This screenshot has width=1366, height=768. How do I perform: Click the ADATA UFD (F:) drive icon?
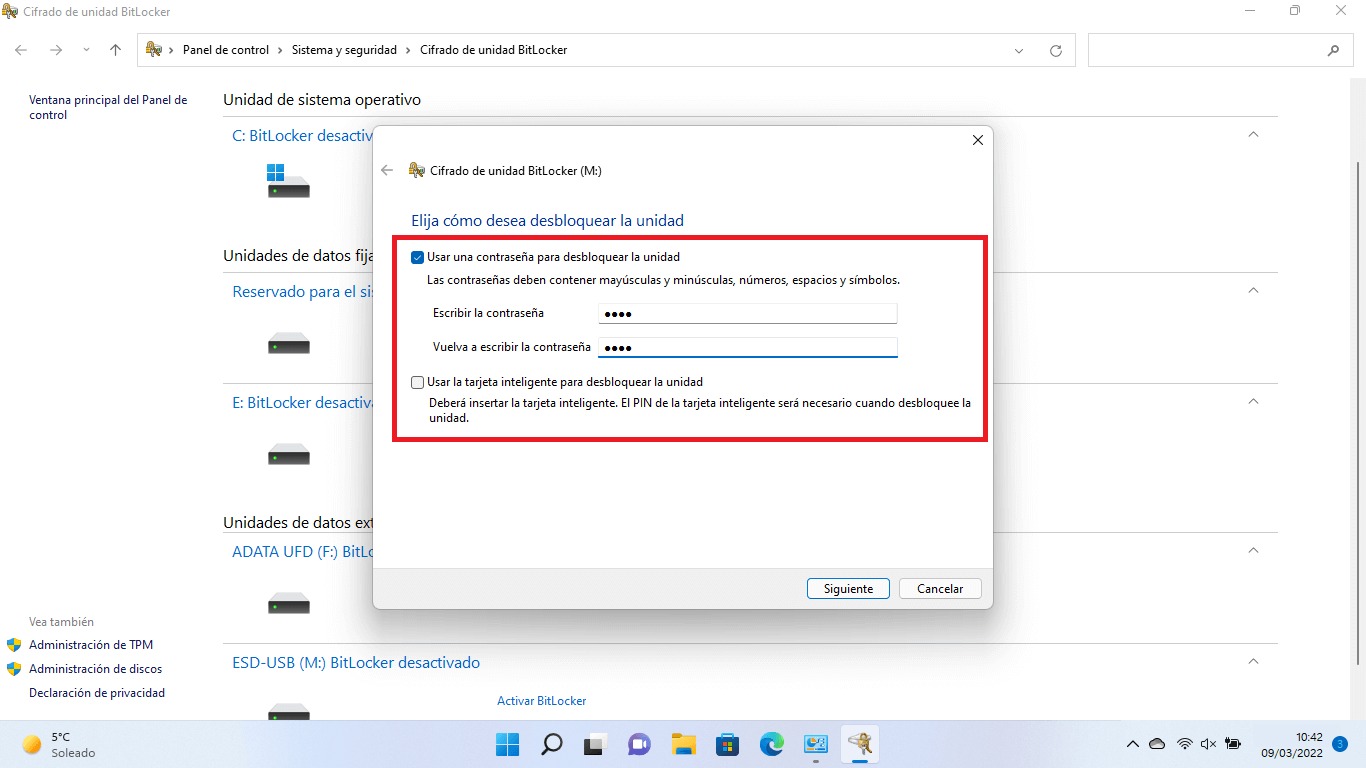[x=288, y=603]
